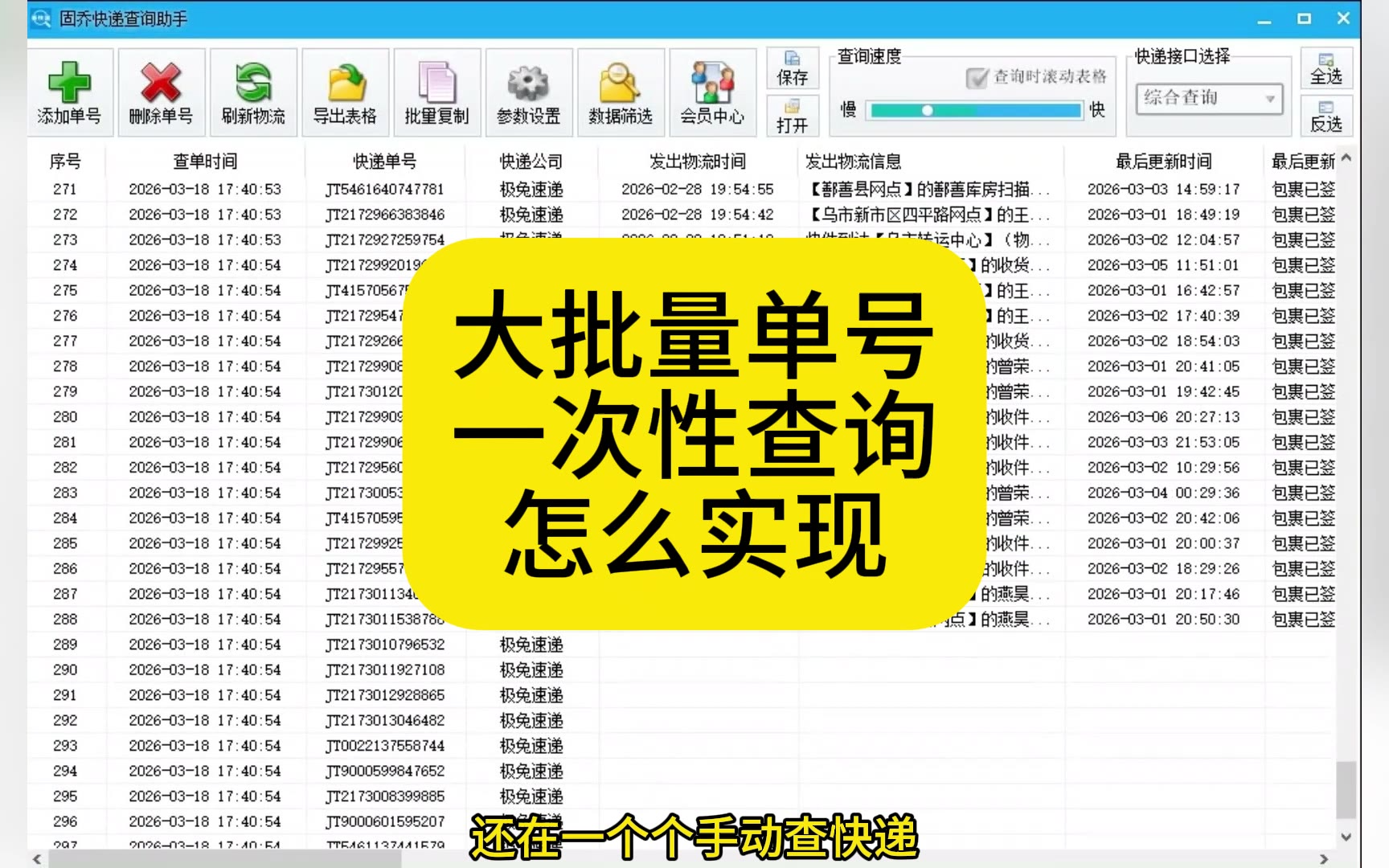Screen dimensions: 1389x868
Task: Open 会员中心 member center
Action: click(712, 92)
